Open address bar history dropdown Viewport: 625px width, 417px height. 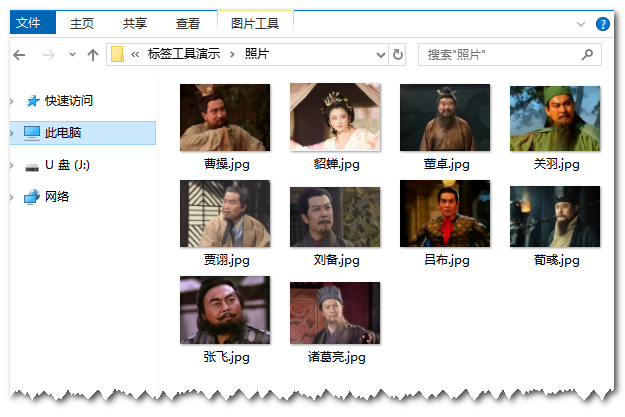tap(381, 55)
